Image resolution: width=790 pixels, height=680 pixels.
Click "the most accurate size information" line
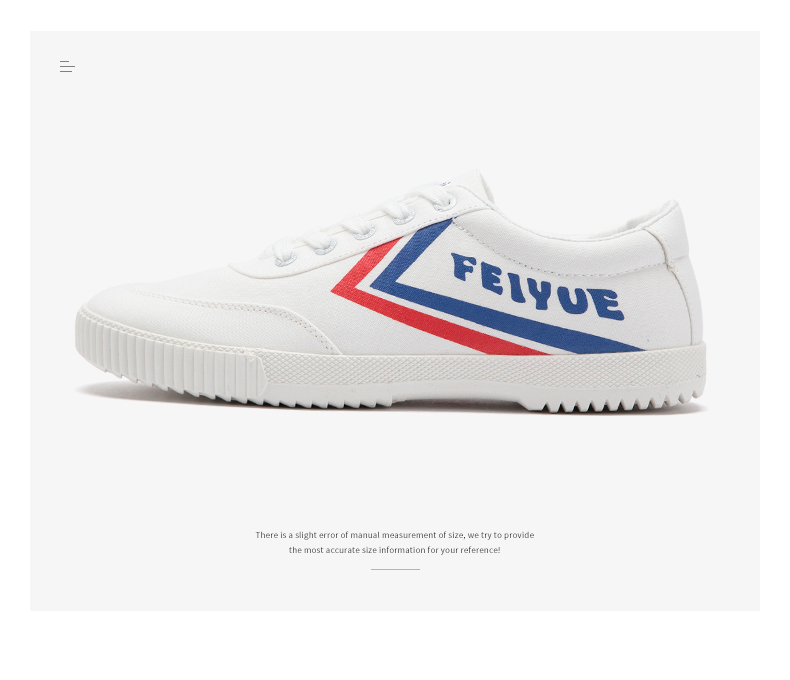click(x=394, y=550)
